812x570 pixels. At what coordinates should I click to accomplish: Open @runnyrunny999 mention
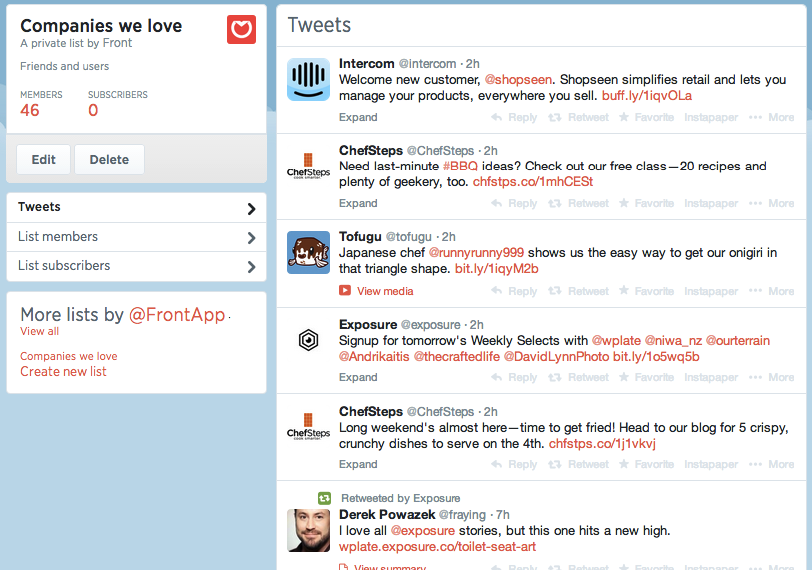point(476,253)
